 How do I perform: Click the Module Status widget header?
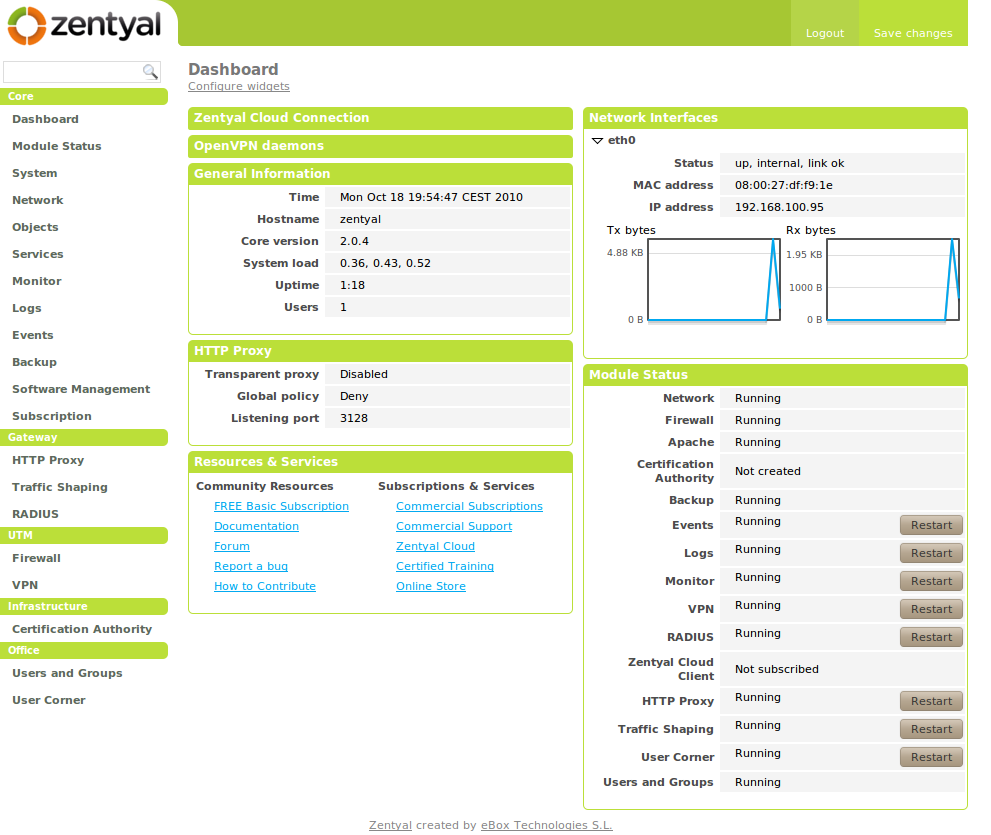(775, 375)
